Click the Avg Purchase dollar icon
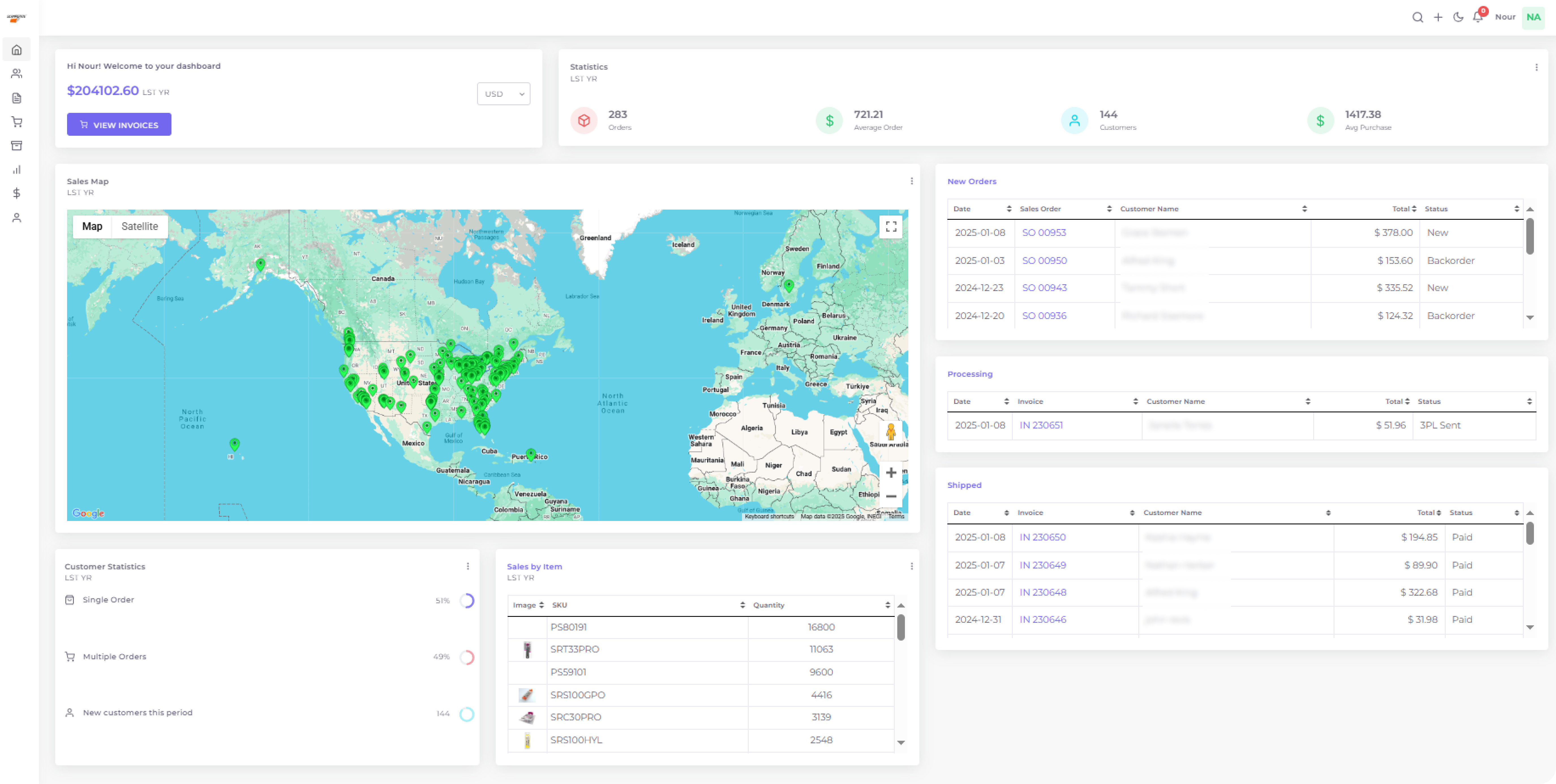The image size is (1556, 784). (1320, 120)
